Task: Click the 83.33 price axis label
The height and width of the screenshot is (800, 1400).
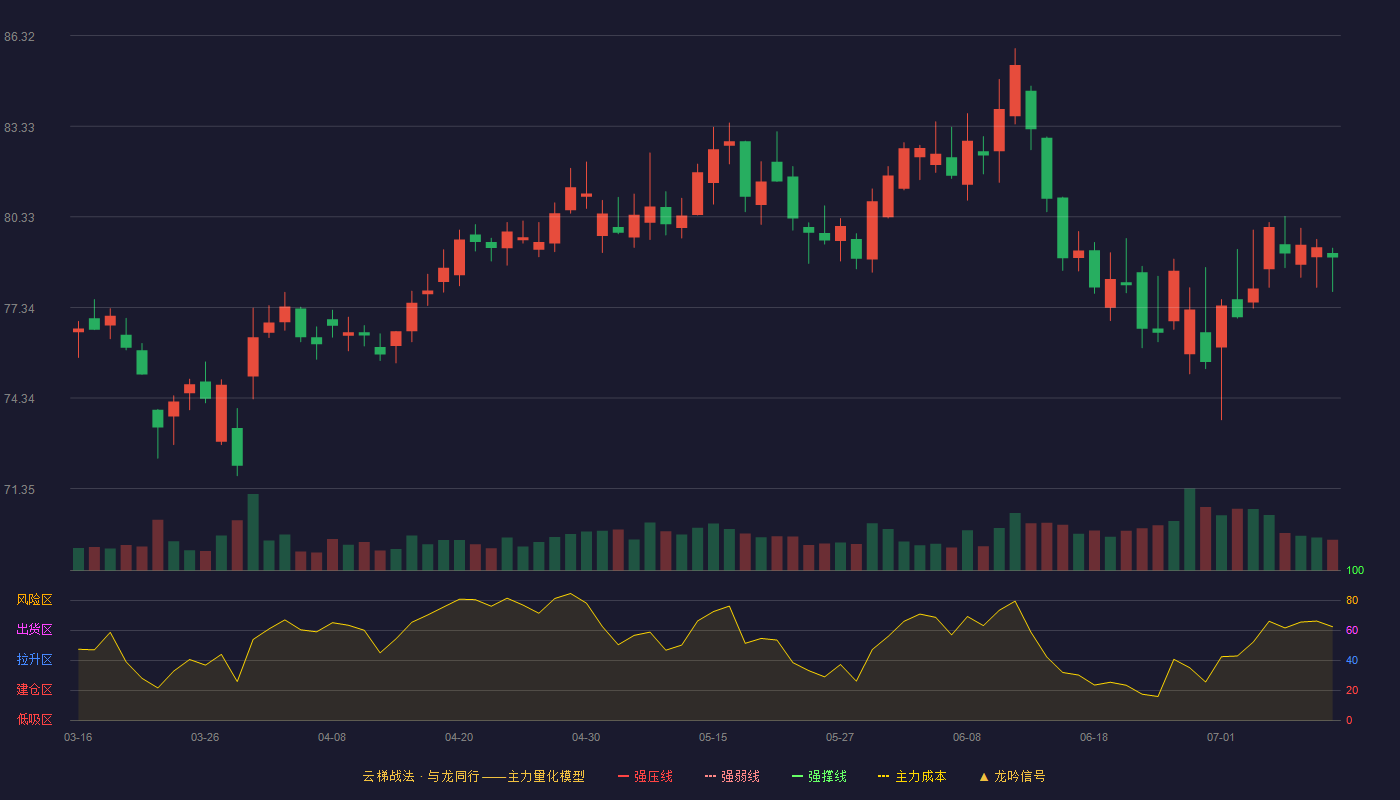Action: click(19, 127)
